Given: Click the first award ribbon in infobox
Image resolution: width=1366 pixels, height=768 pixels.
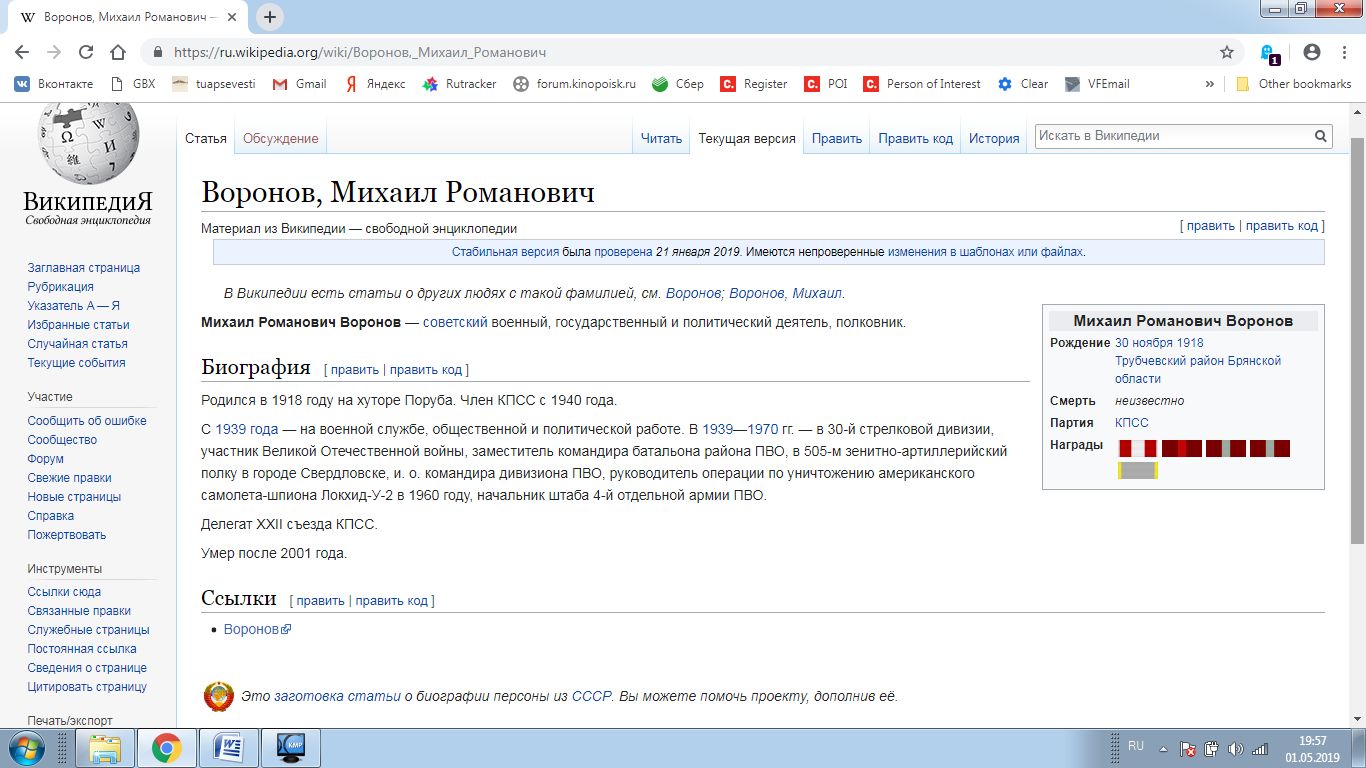Looking at the screenshot, I should (1137, 448).
